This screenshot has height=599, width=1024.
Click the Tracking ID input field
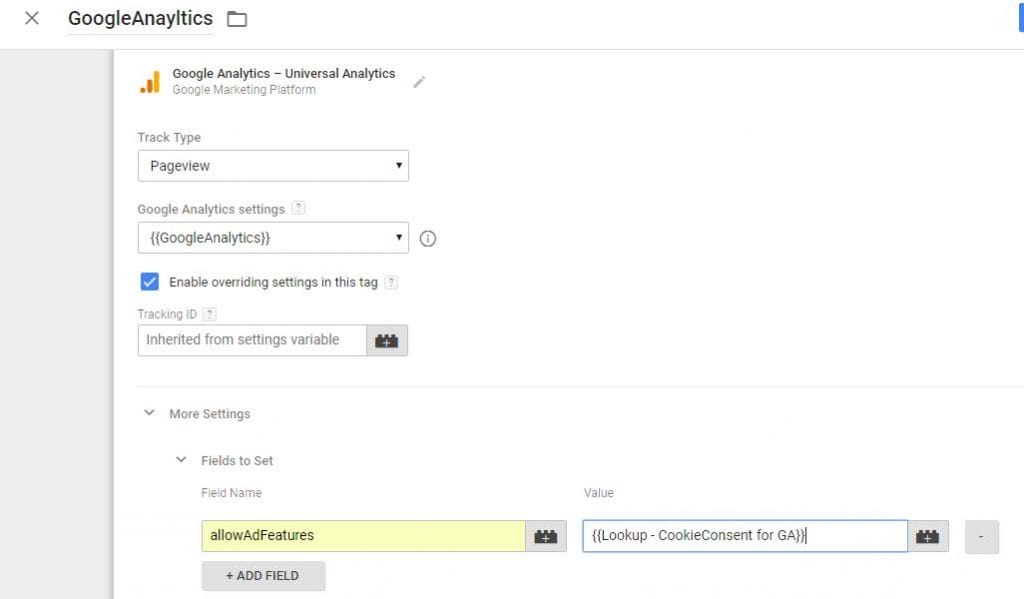click(252, 340)
